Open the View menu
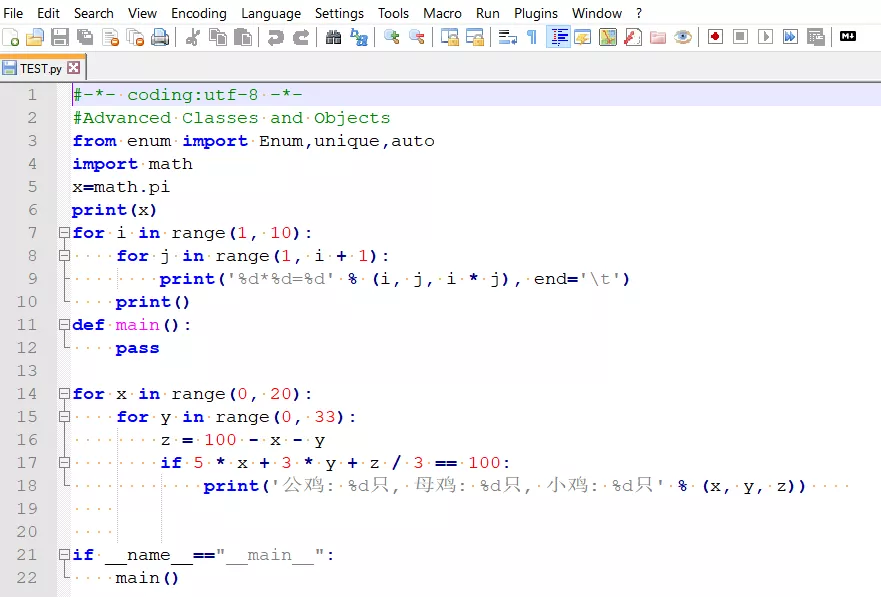Image resolution: width=881 pixels, height=597 pixels. click(x=142, y=13)
